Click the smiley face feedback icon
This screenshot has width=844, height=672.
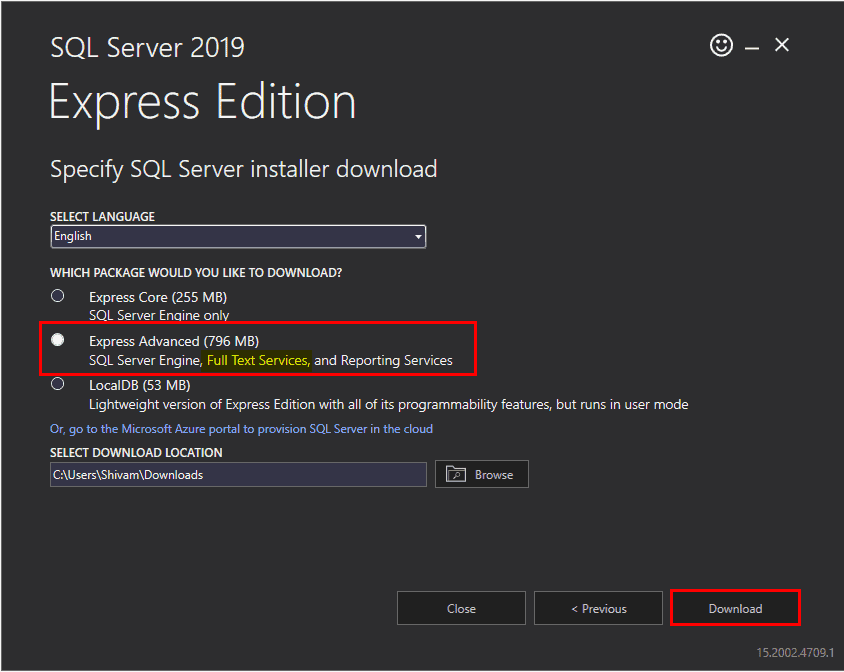coord(721,45)
